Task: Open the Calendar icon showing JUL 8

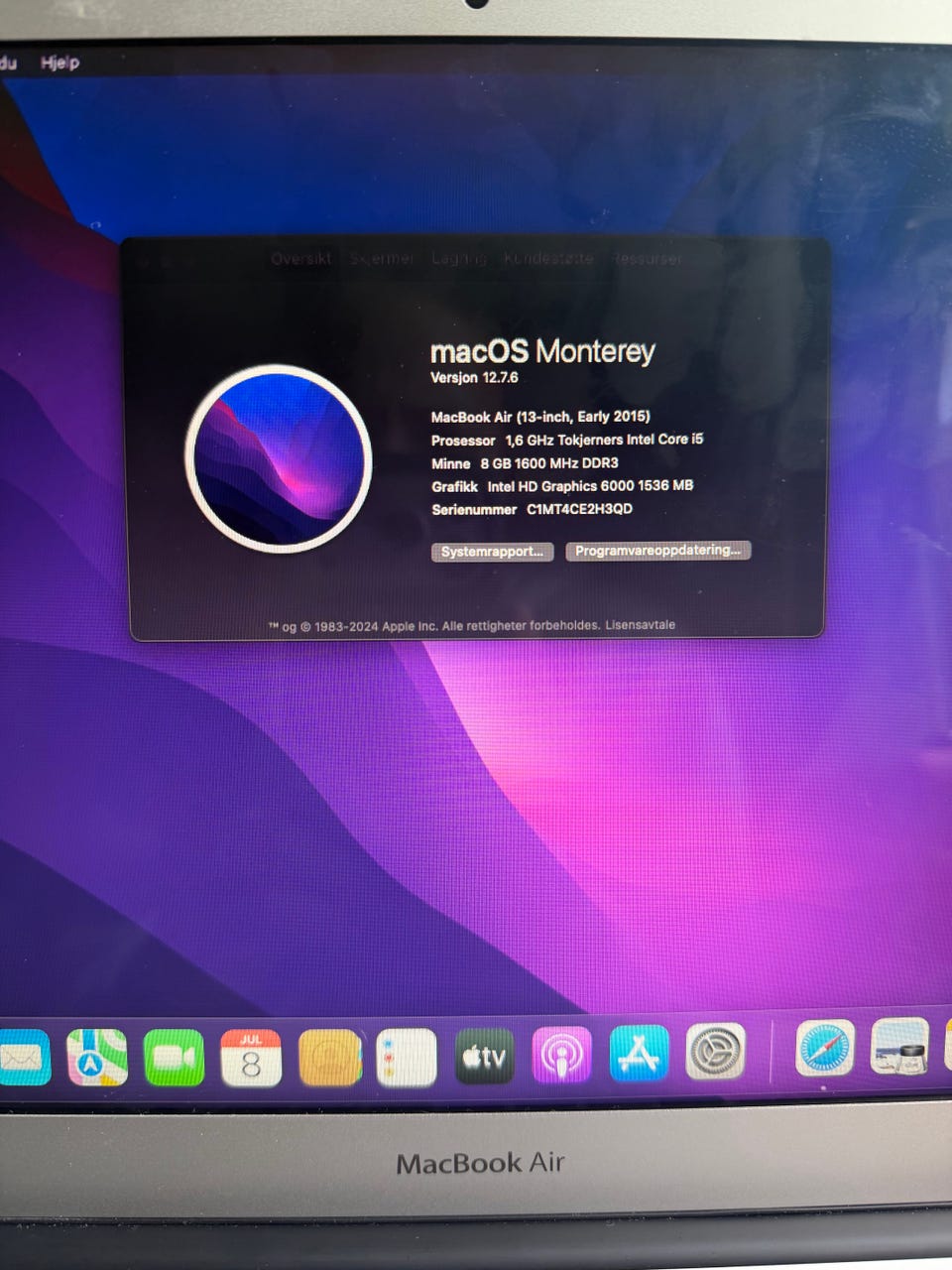Action: (251, 1058)
